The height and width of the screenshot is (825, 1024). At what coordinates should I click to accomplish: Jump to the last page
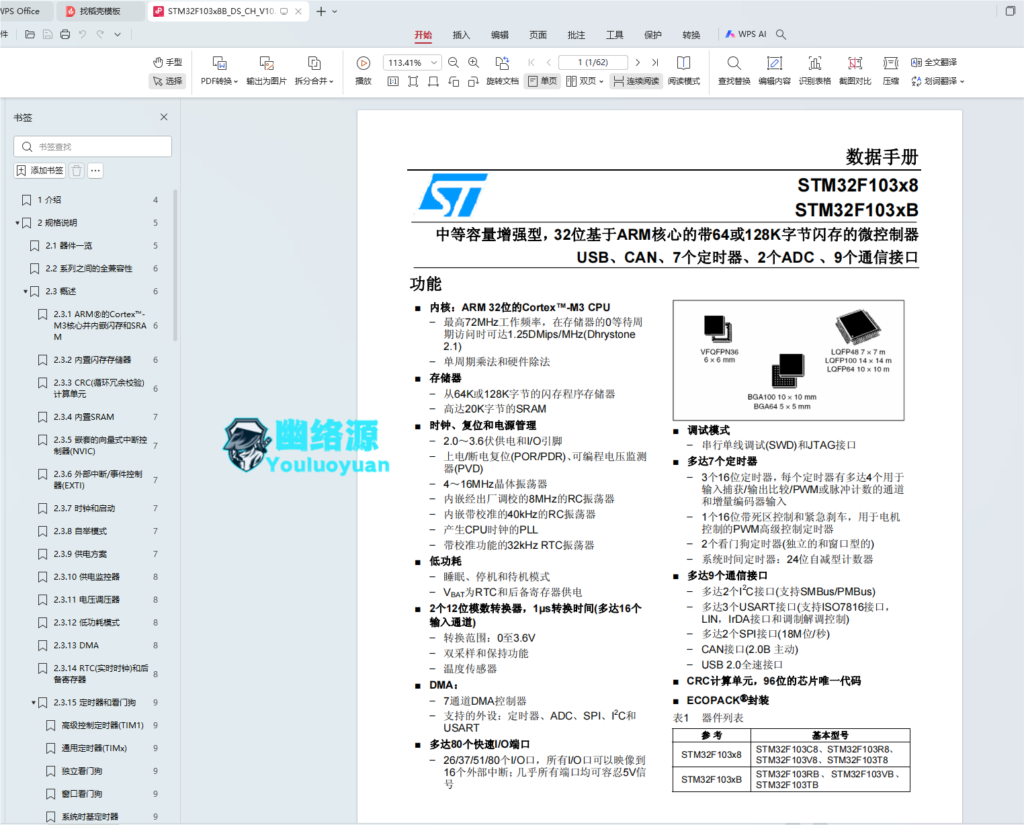tap(655, 63)
